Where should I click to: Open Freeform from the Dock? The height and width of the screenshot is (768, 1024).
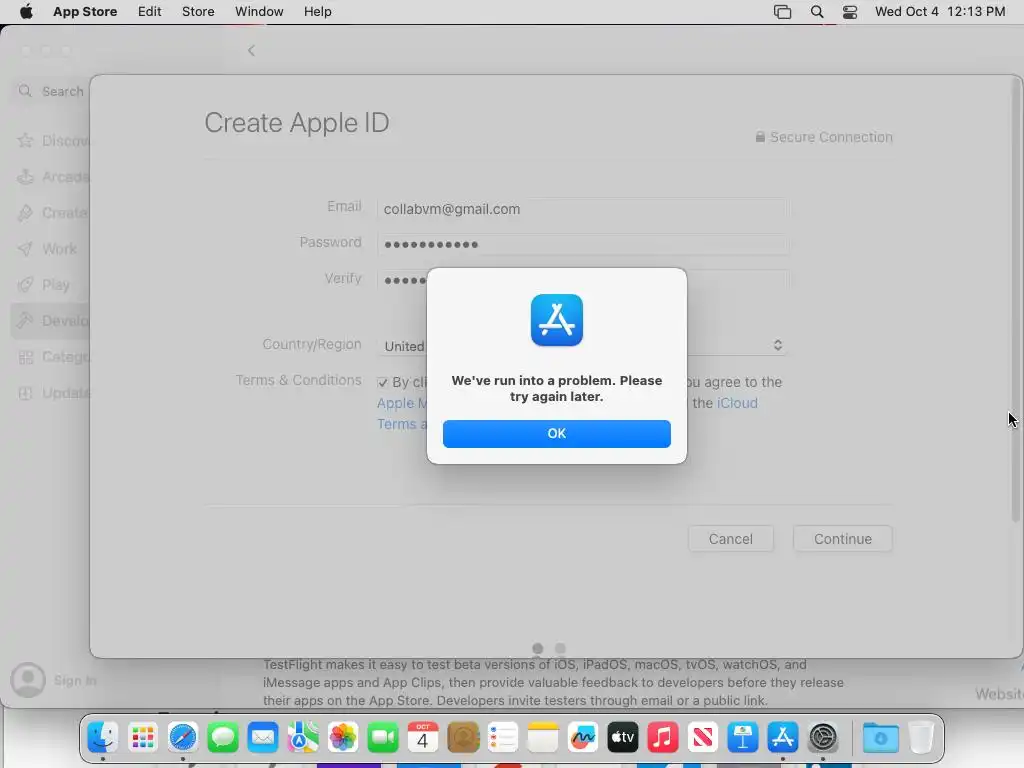(x=583, y=738)
